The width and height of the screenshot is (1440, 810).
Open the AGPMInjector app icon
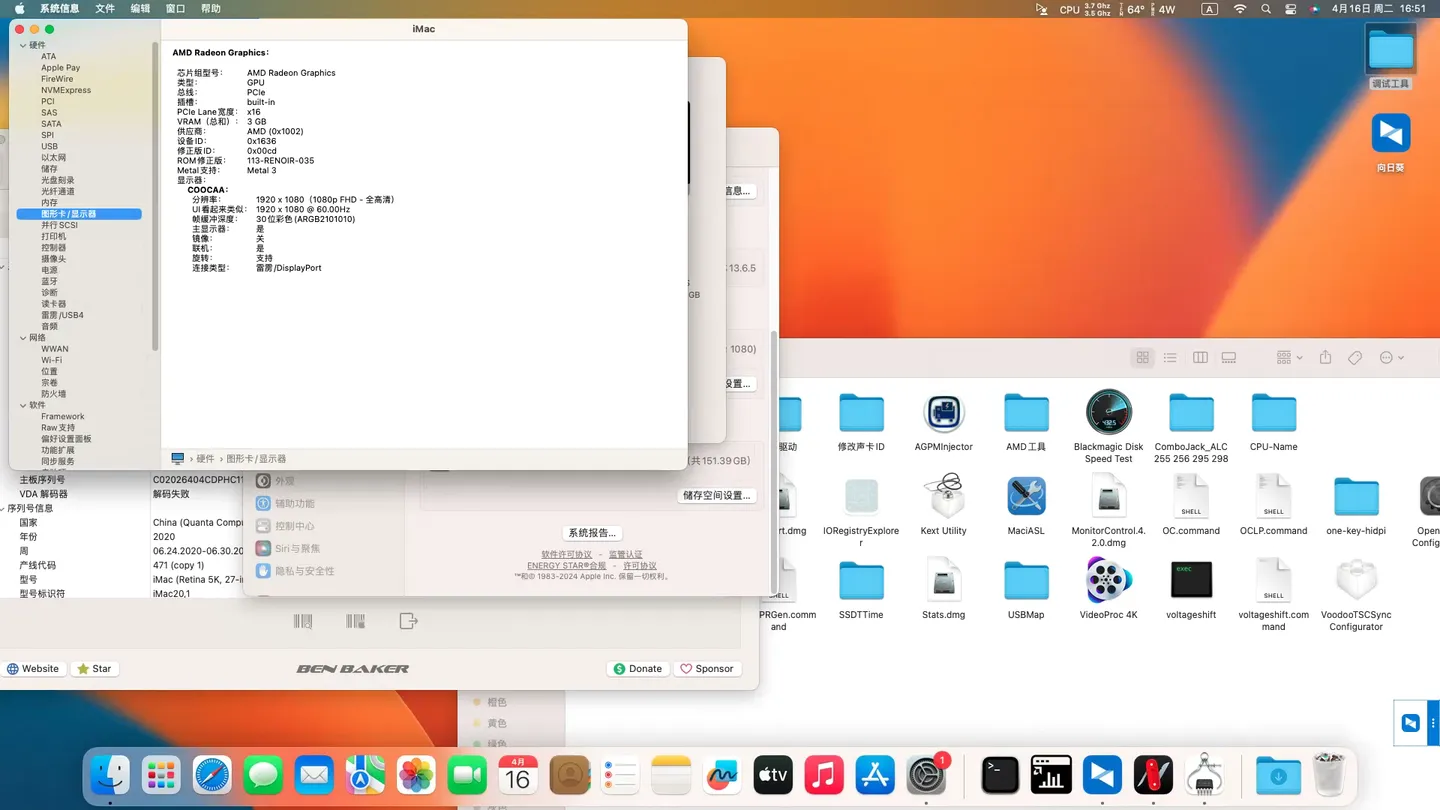[x=943, y=413]
